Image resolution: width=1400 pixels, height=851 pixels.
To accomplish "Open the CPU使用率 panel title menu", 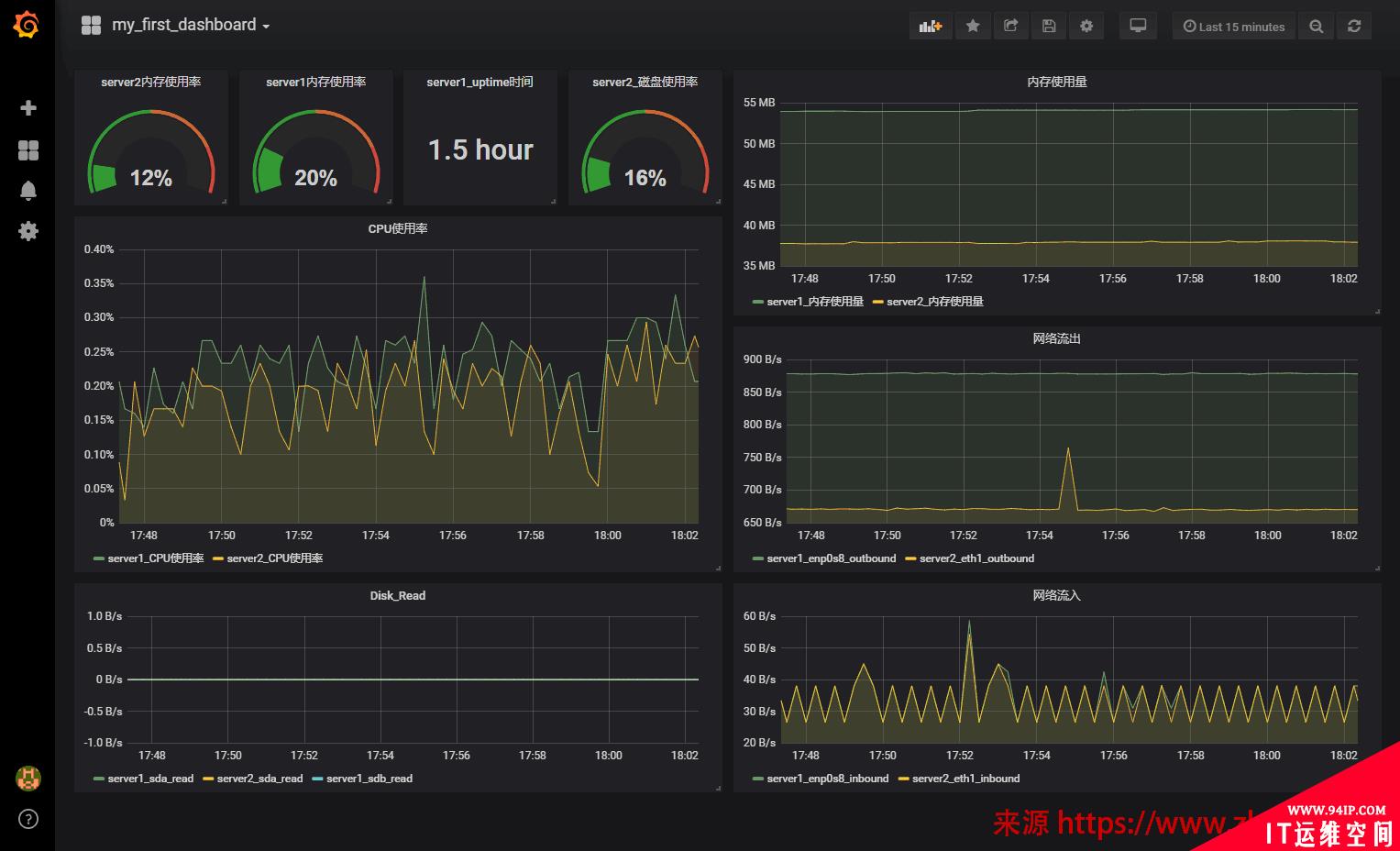I will (398, 228).
